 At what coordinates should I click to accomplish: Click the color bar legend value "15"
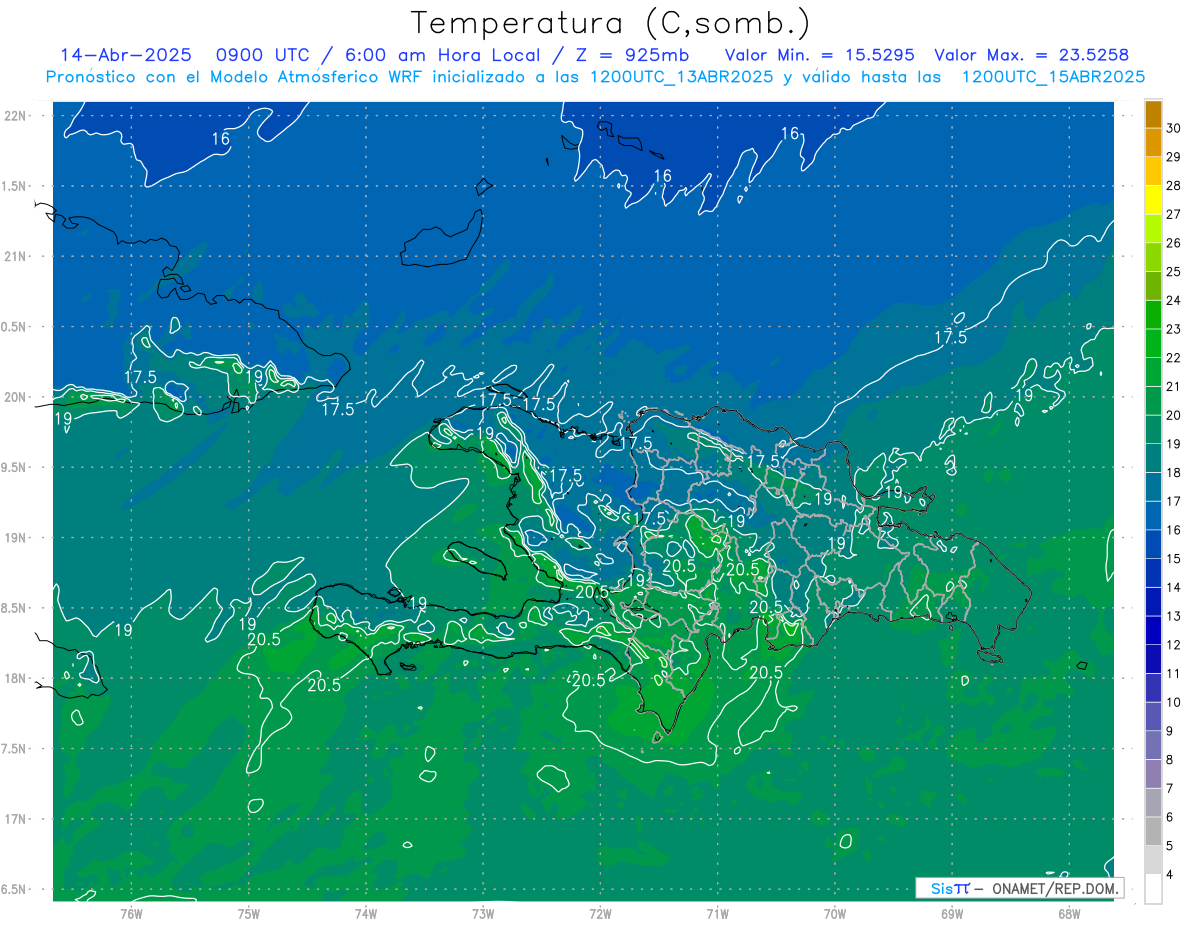pyautogui.click(x=1174, y=559)
